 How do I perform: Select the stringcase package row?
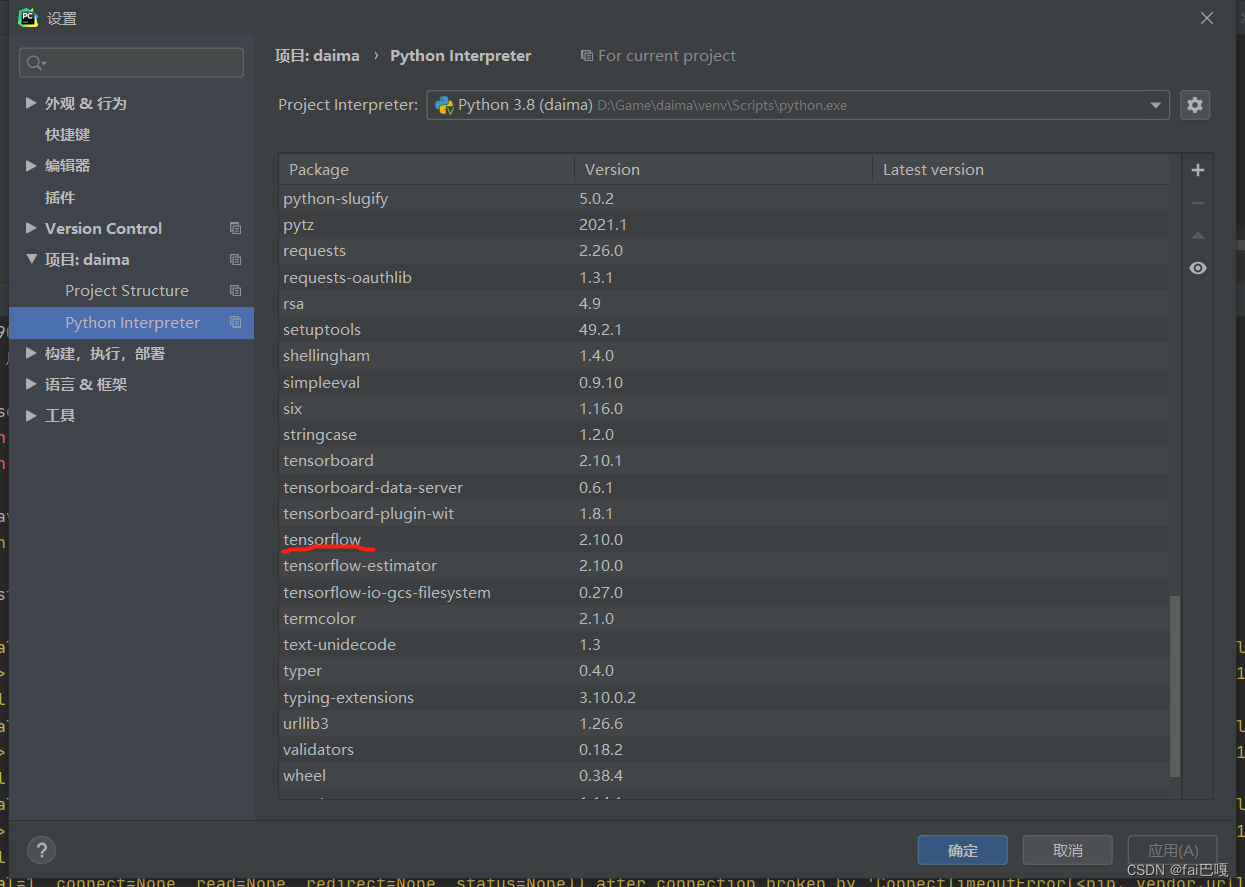724,434
